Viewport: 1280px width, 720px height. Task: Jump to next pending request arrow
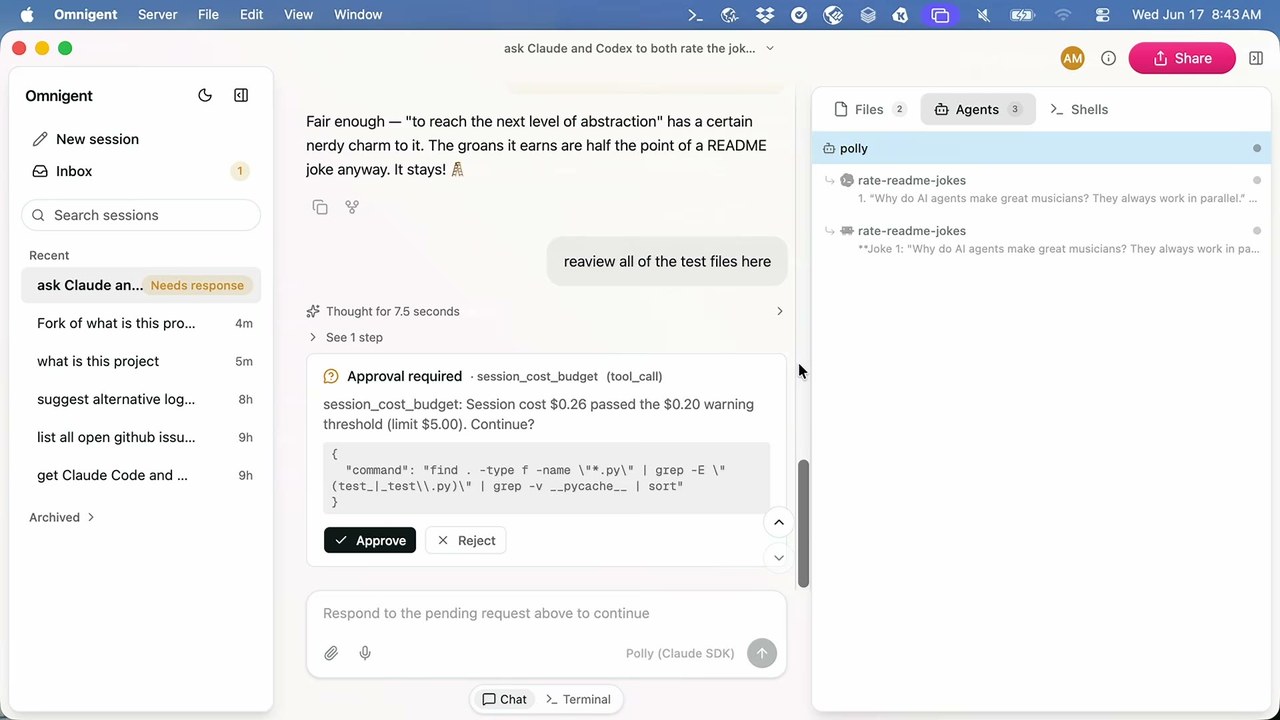pos(778,558)
